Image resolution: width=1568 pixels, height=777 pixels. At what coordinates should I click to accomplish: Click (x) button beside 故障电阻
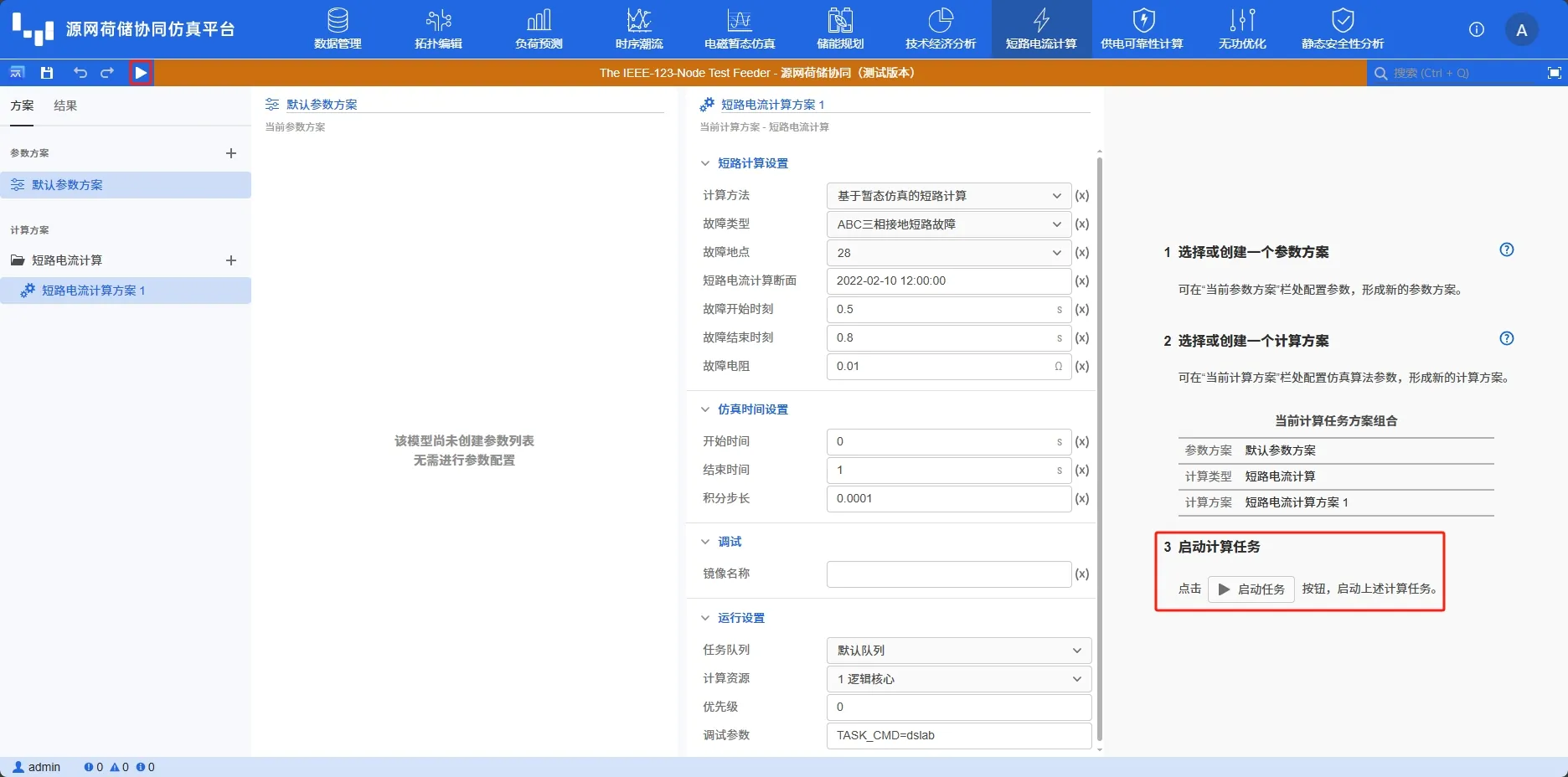(x=1082, y=367)
